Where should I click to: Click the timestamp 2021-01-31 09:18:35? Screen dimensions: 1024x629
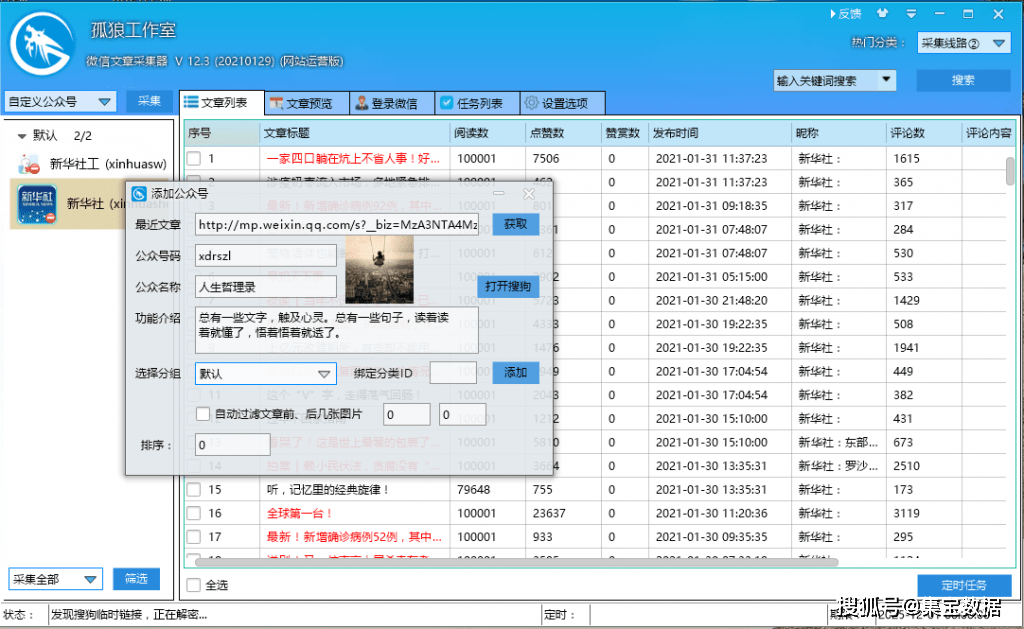coord(712,206)
